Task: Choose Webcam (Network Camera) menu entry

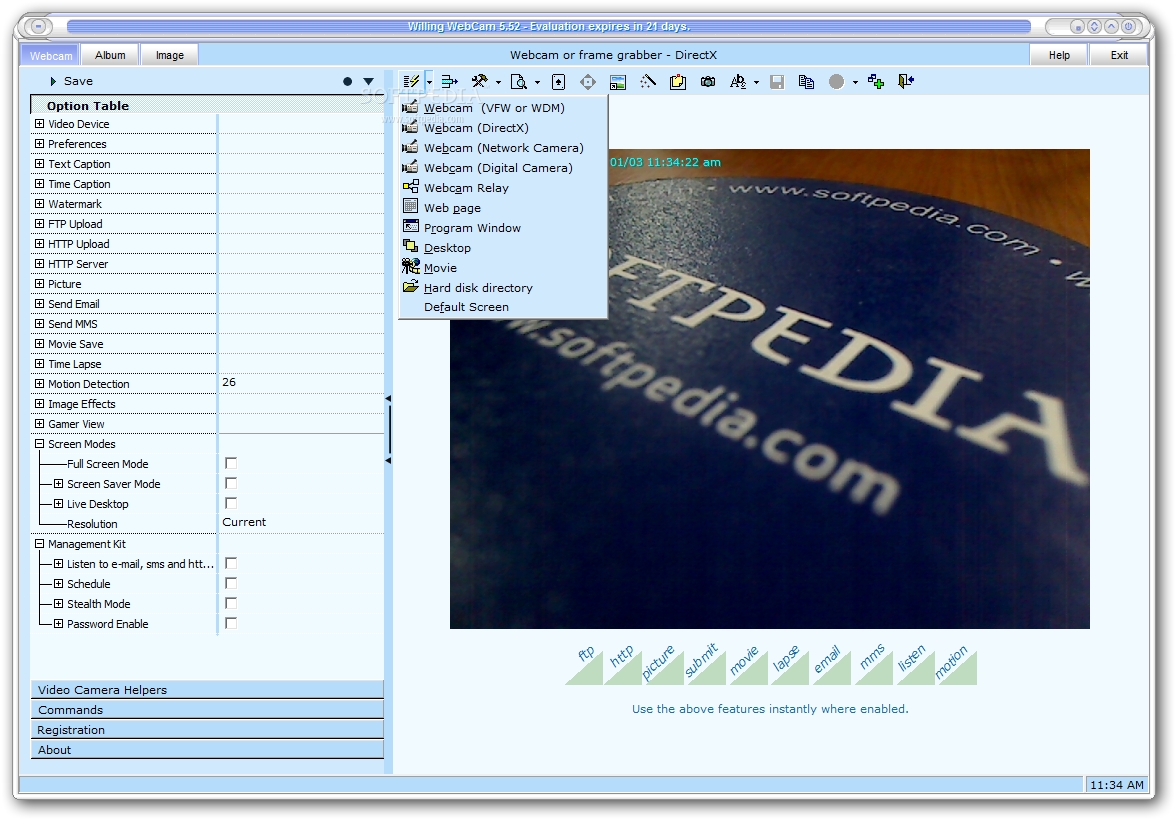Action: (x=502, y=148)
